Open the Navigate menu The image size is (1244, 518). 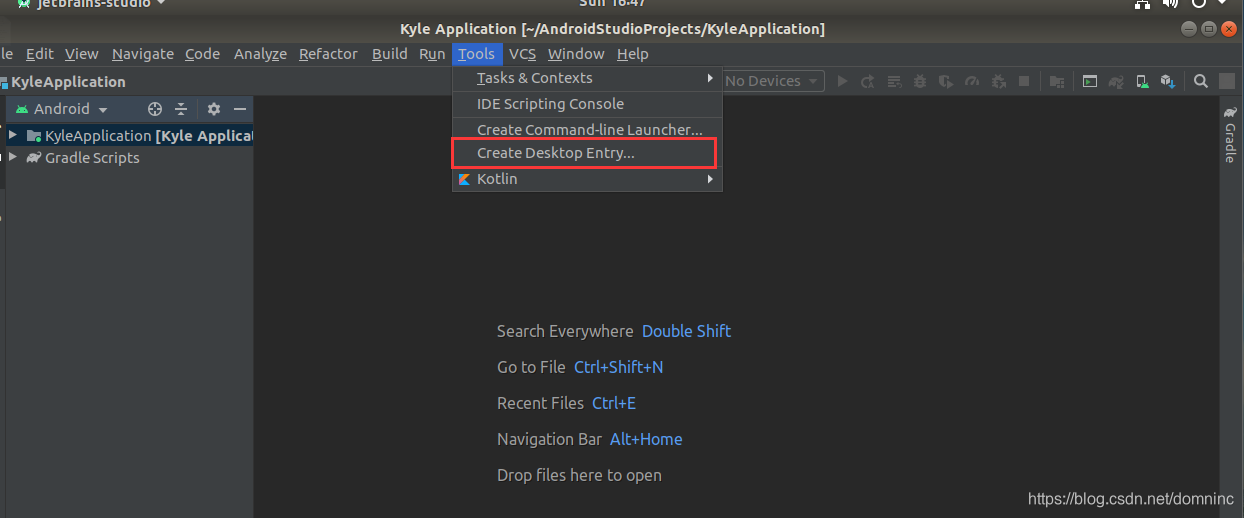[x=142, y=54]
